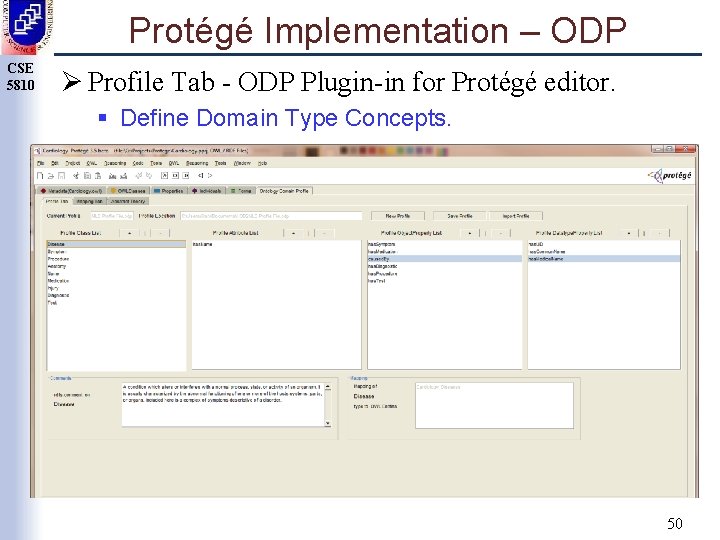Select hasMedicalName in the DatatypeProperty list

[x=604, y=259]
